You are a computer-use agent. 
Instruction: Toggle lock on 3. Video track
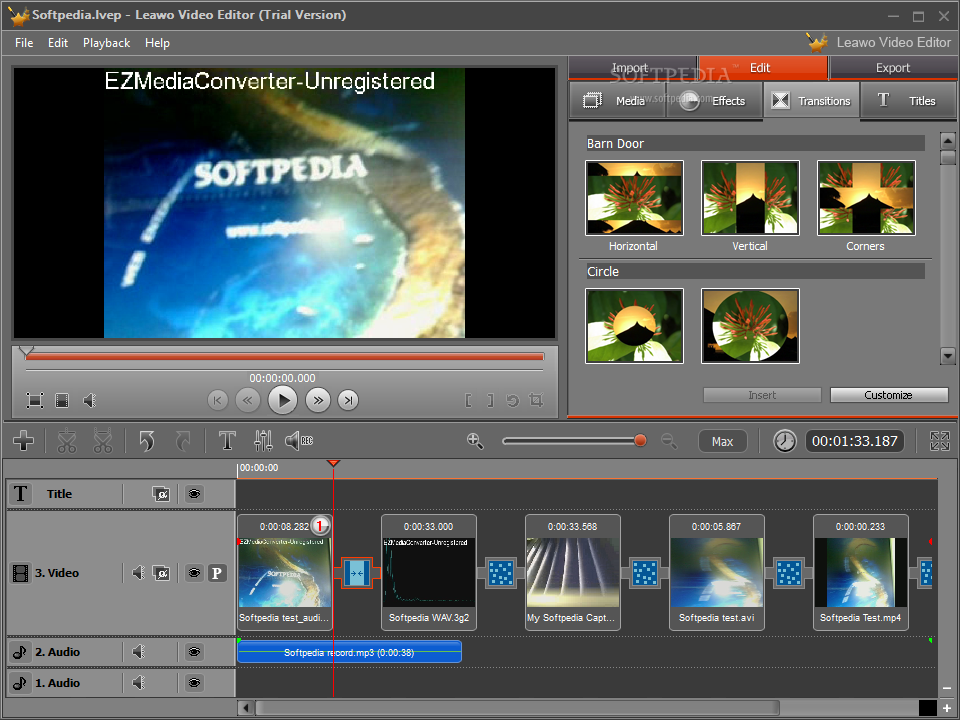click(162, 573)
